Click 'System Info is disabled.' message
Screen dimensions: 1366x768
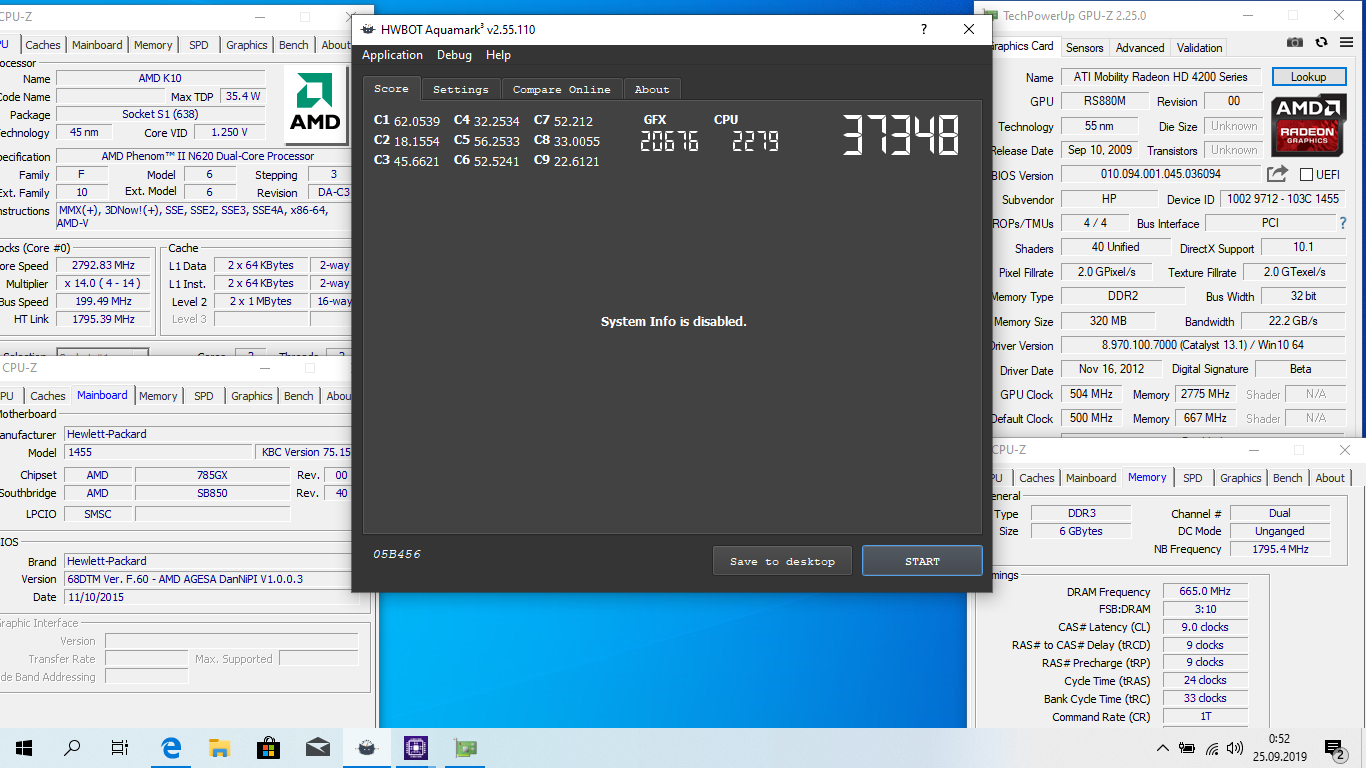674,321
